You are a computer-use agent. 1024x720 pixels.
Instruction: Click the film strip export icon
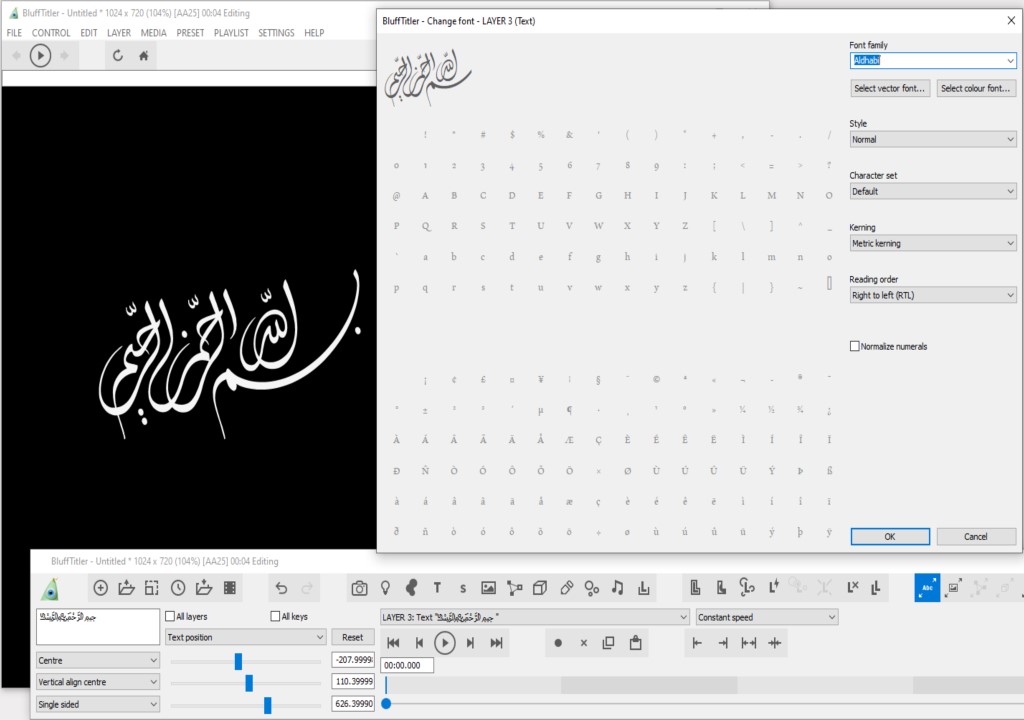pyautogui.click(x=230, y=588)
